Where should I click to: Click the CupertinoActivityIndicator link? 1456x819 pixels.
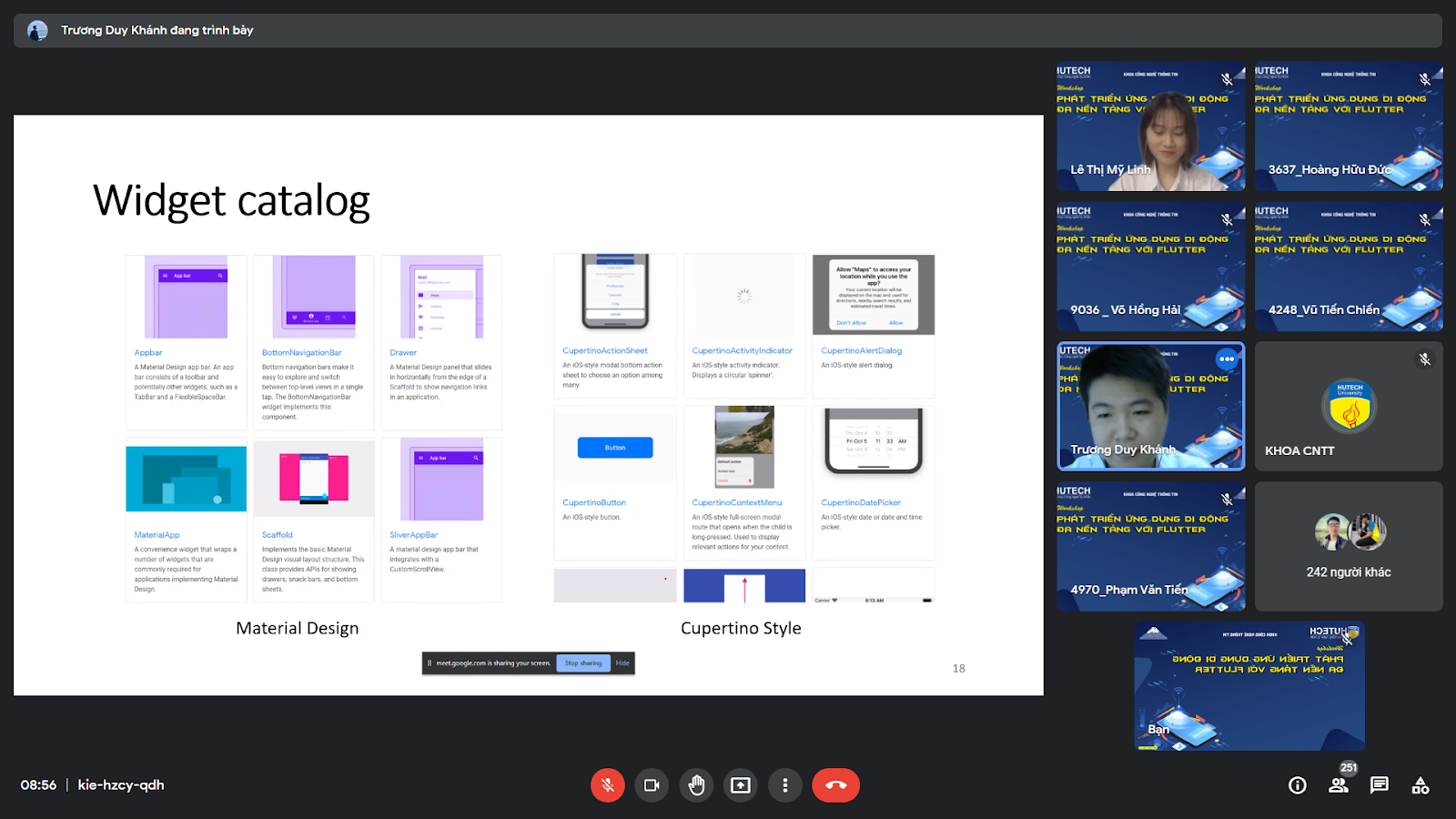click(x=743, y=350)
